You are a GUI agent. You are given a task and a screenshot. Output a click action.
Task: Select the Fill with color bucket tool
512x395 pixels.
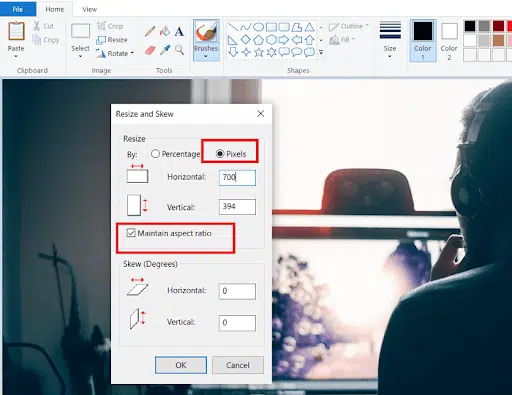[x=165, y=31]
